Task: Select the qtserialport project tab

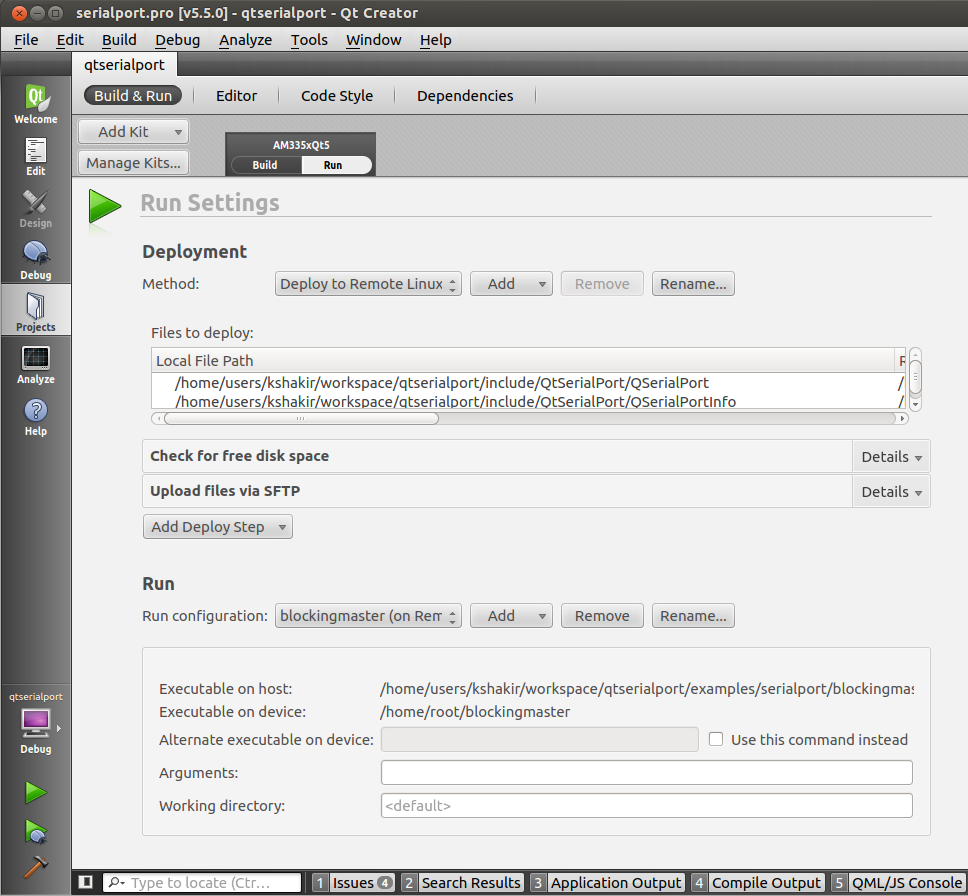Action: click(x=124, y=65)
